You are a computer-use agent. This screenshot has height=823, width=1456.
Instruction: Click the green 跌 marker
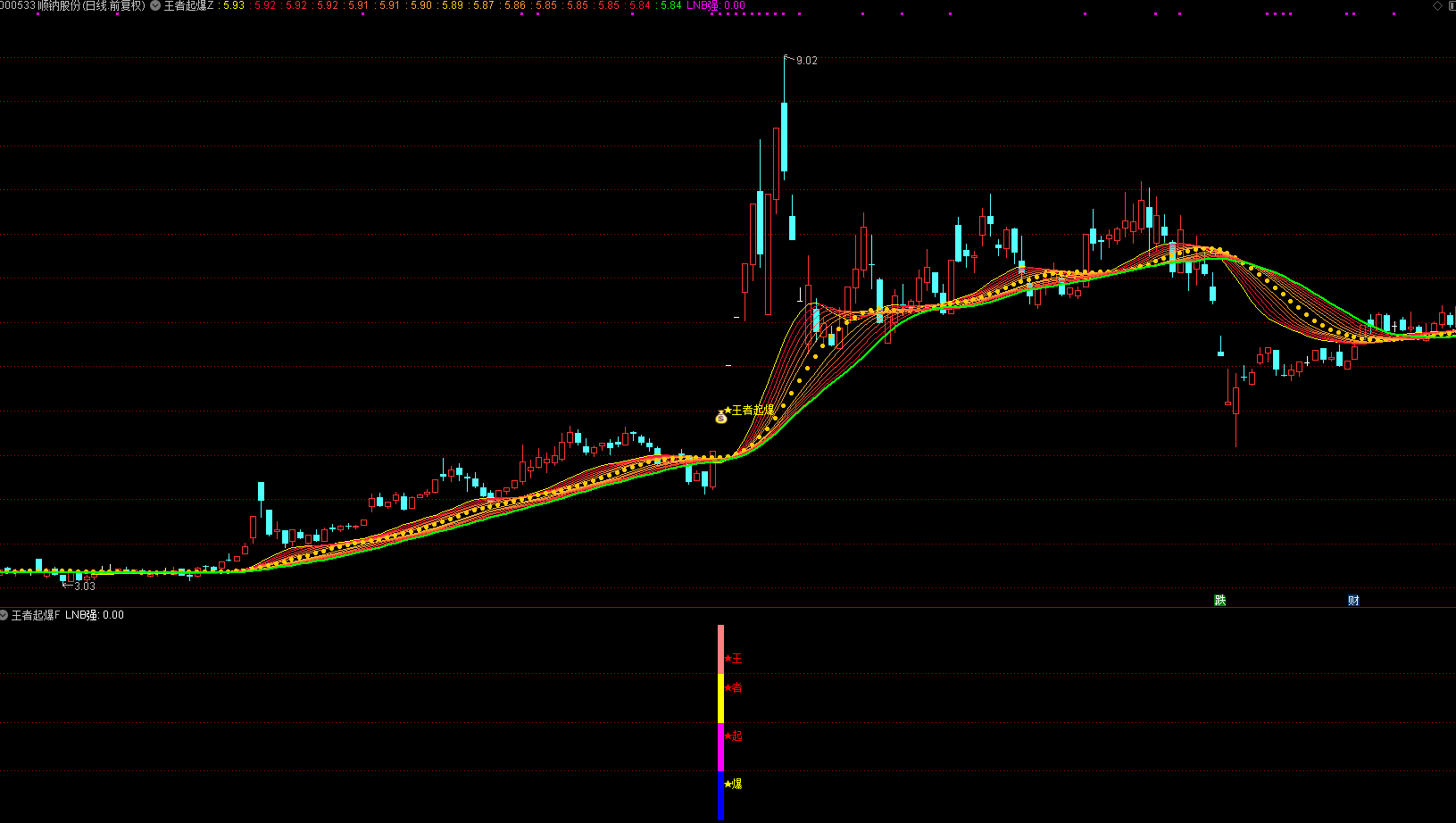coord(1220,600)
